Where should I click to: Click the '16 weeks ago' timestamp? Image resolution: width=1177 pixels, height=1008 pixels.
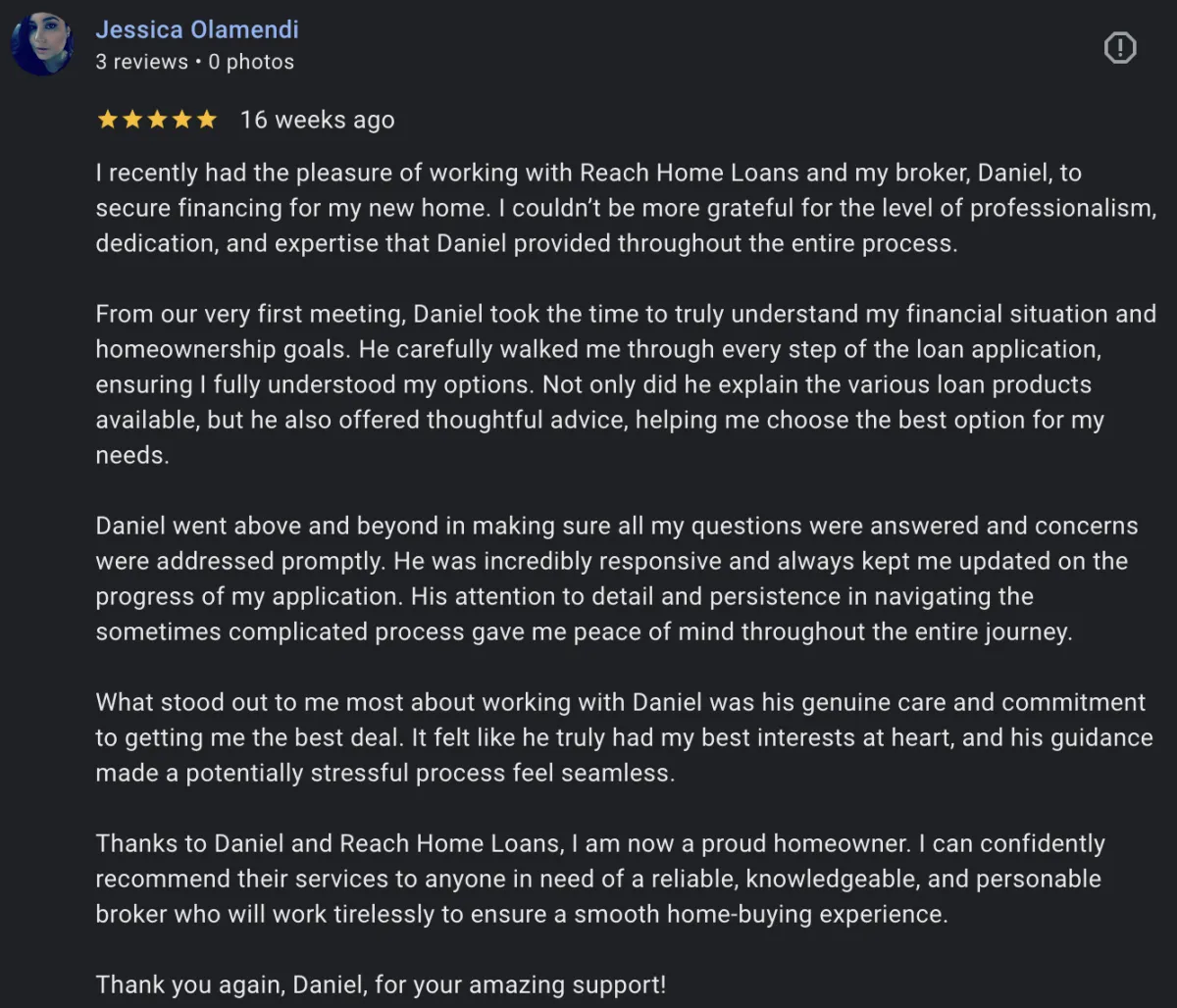(x=317, y=120)
